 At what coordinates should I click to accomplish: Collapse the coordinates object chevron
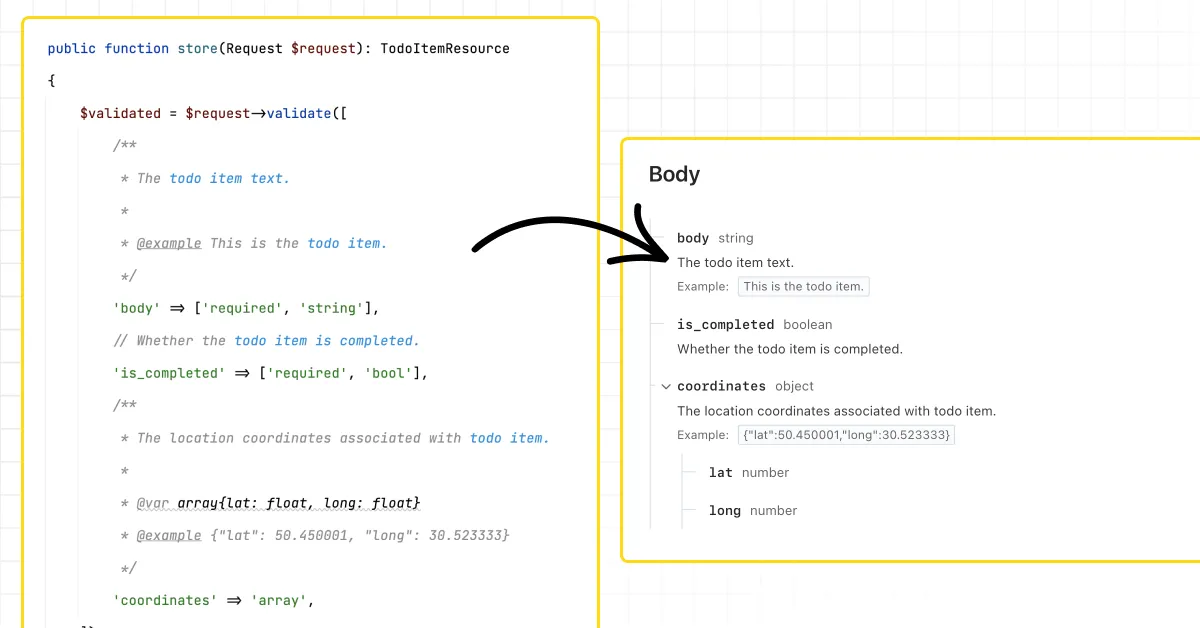pos(665,386)
